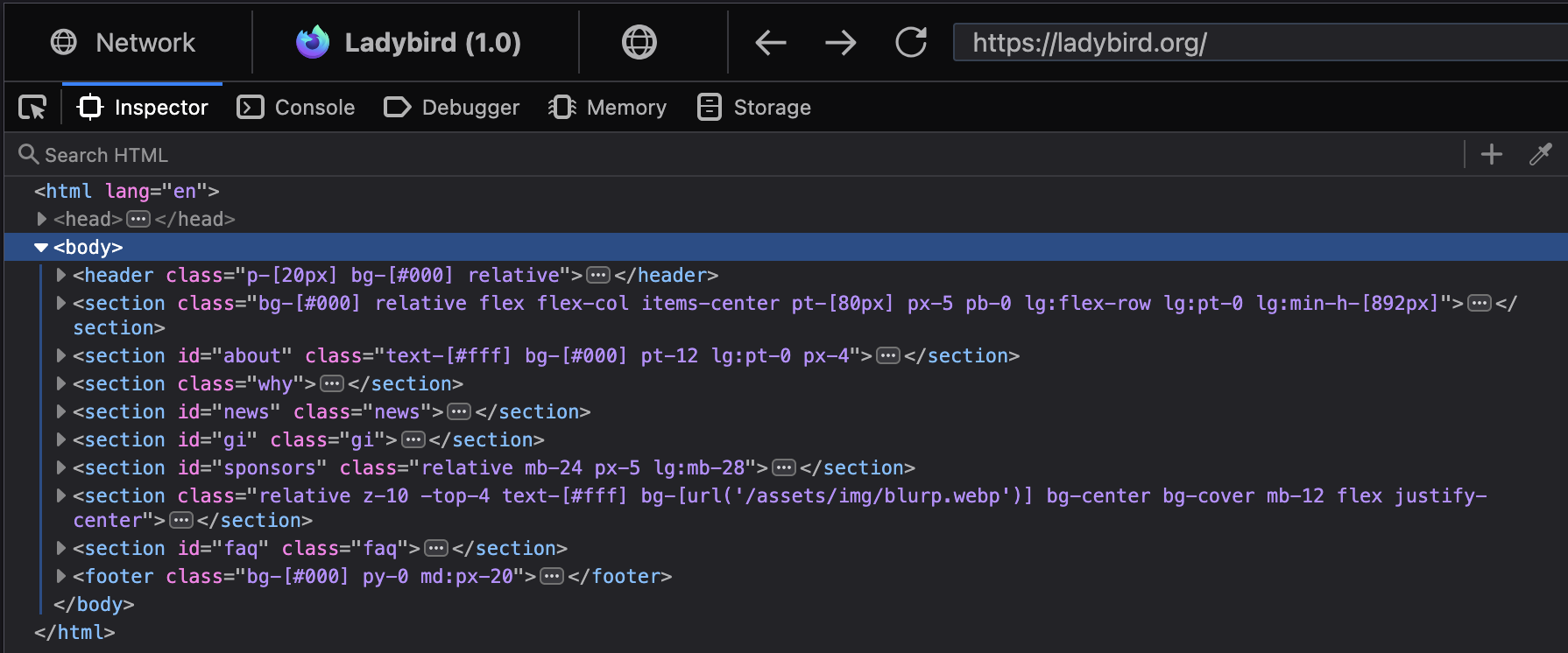
Task: Expand the head element
Action: [41, 219]
